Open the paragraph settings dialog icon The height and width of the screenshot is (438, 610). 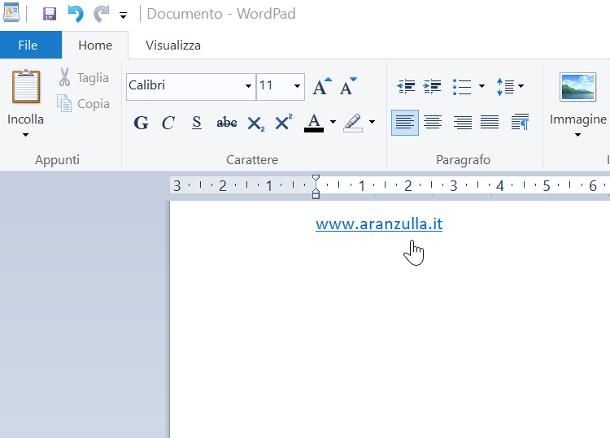520,122
